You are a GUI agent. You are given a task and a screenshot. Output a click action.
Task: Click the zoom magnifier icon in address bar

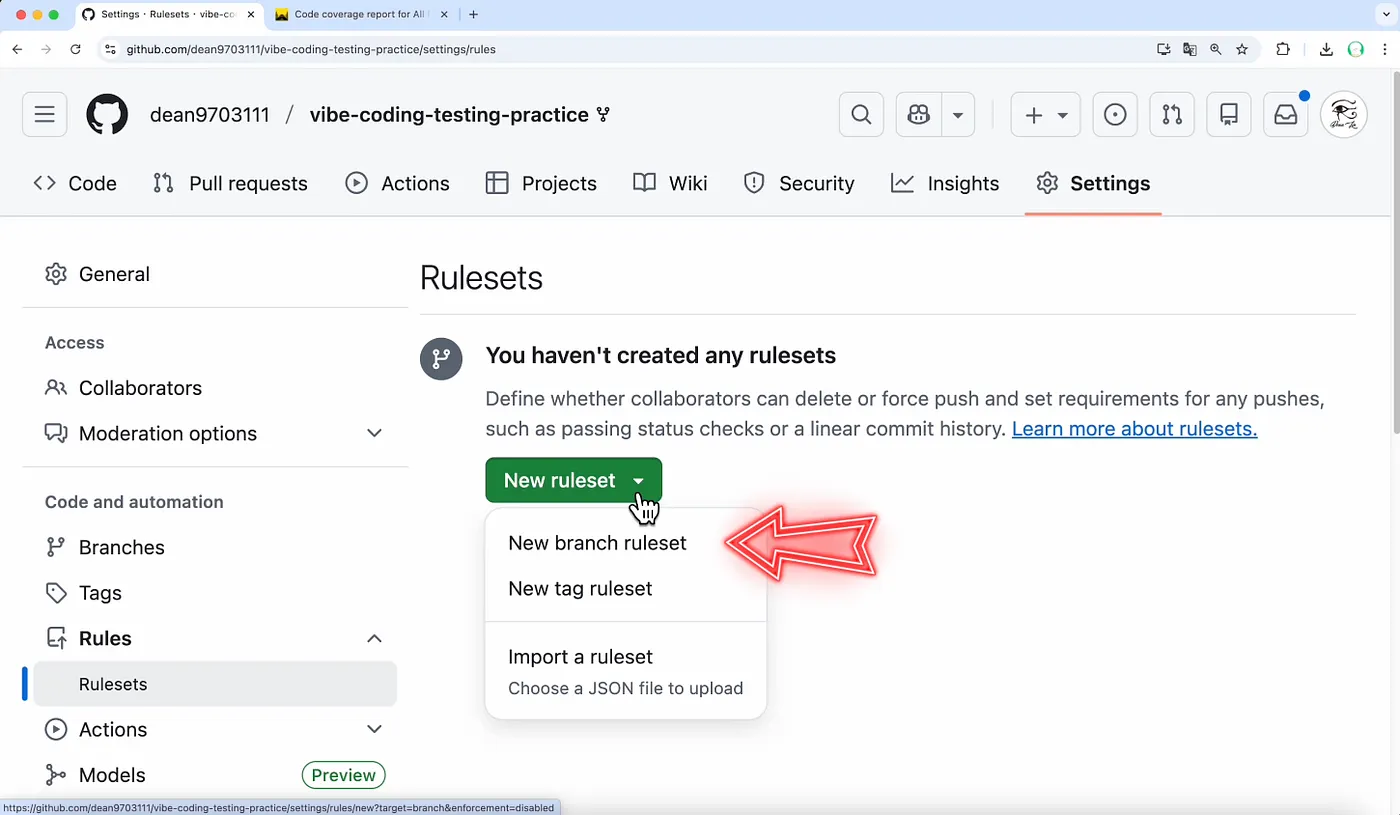[1216, 49]
